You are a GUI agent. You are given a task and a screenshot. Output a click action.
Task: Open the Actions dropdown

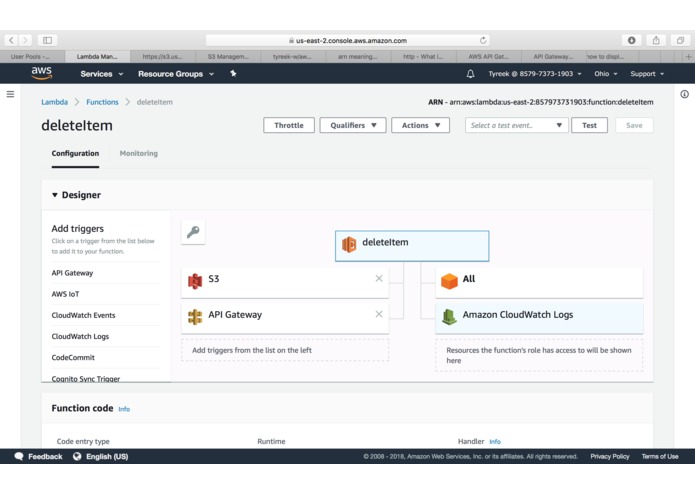pos(420,125)
